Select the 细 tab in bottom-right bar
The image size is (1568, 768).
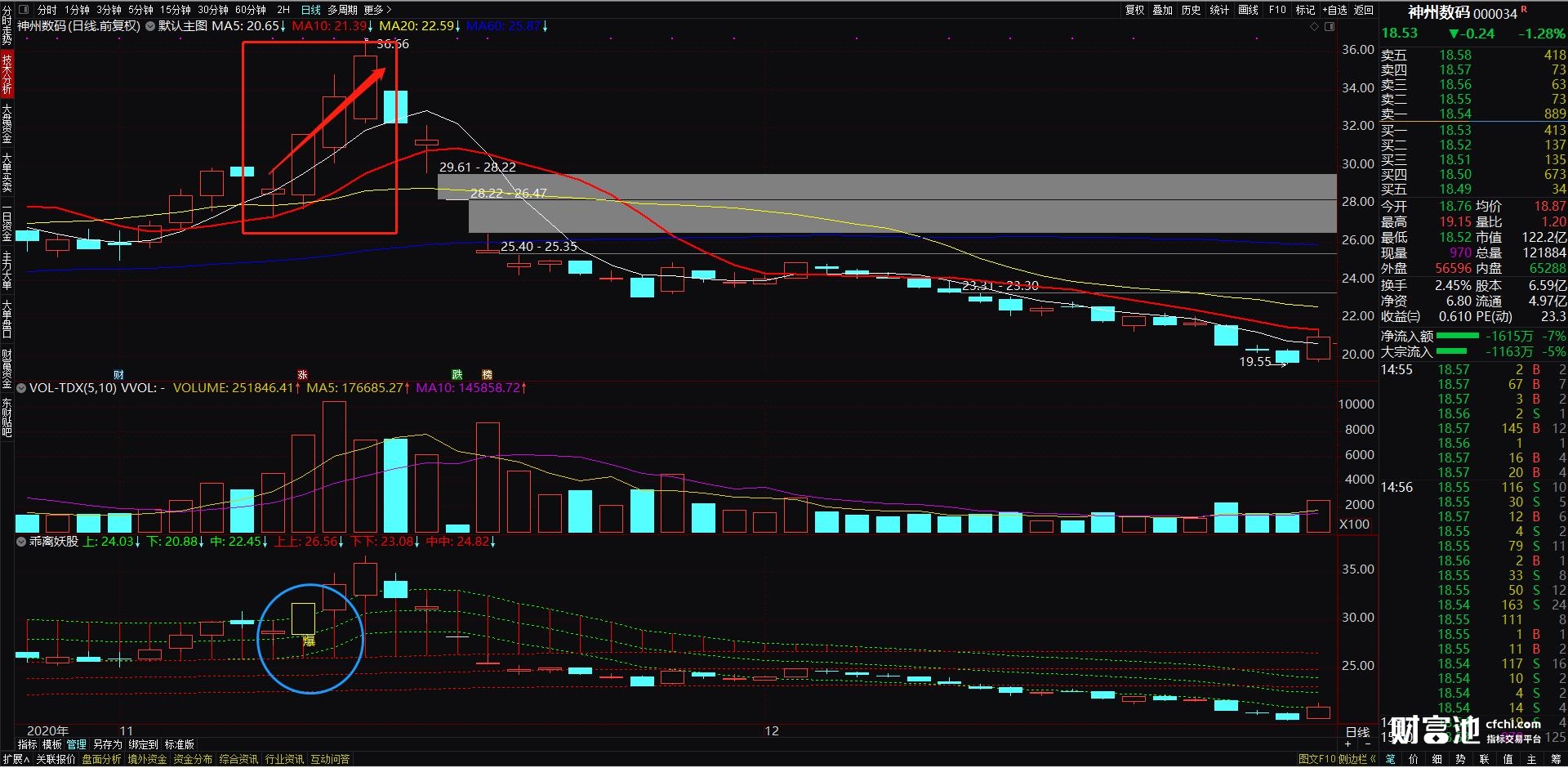[1437, 760]
